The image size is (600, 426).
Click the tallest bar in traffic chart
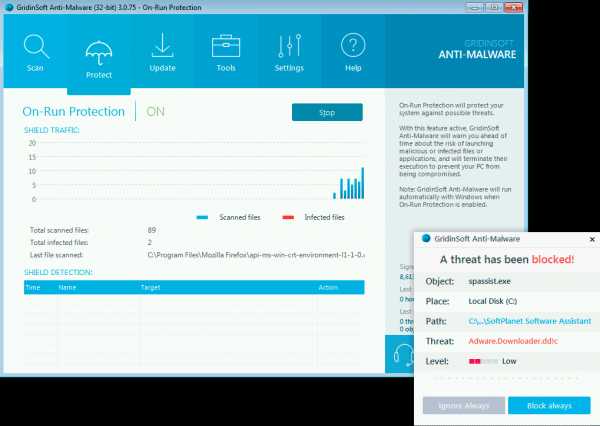click(x=363, y=183)
